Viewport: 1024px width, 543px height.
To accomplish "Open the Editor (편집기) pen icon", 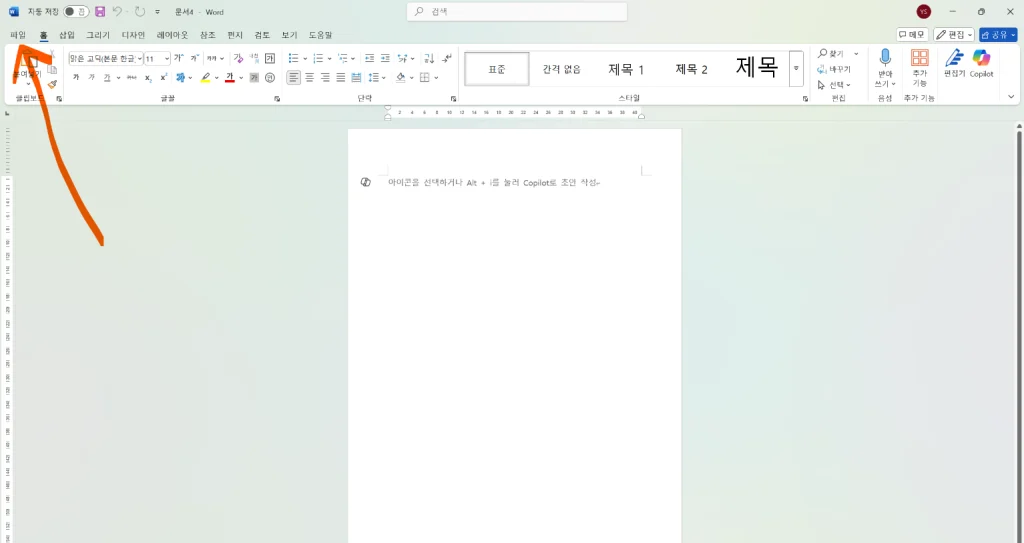I will click(954, 63).
